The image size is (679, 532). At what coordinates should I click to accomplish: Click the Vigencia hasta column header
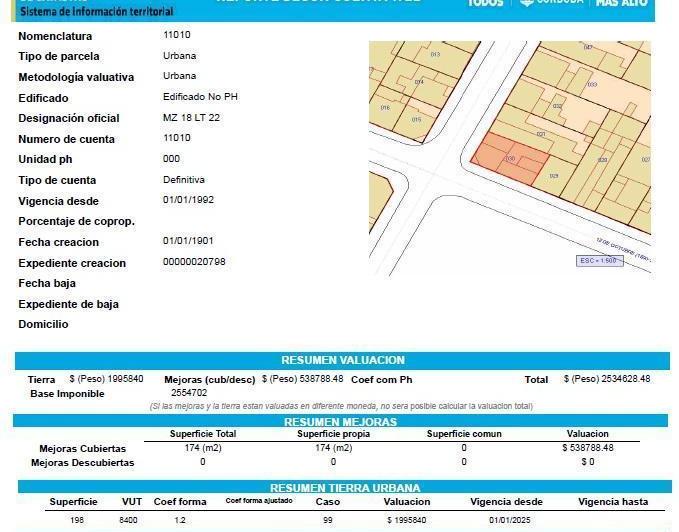613,502
